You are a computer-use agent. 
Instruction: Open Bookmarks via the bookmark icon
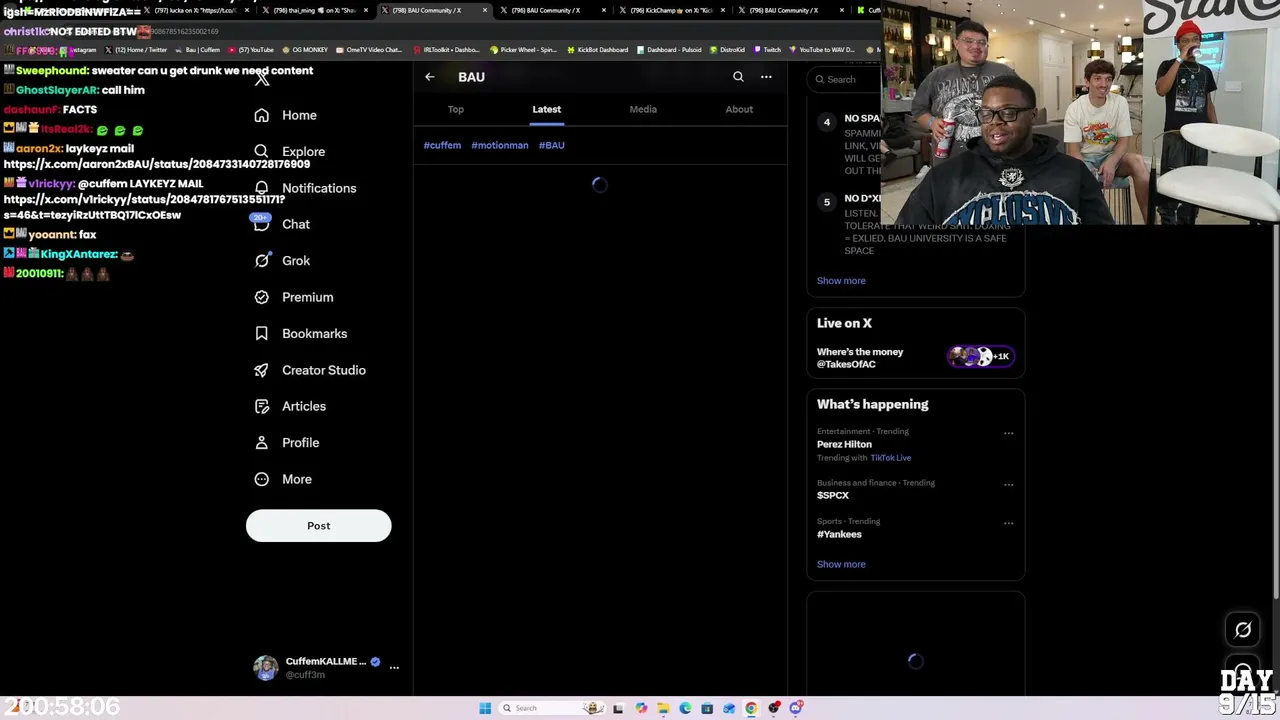(261, 333)
